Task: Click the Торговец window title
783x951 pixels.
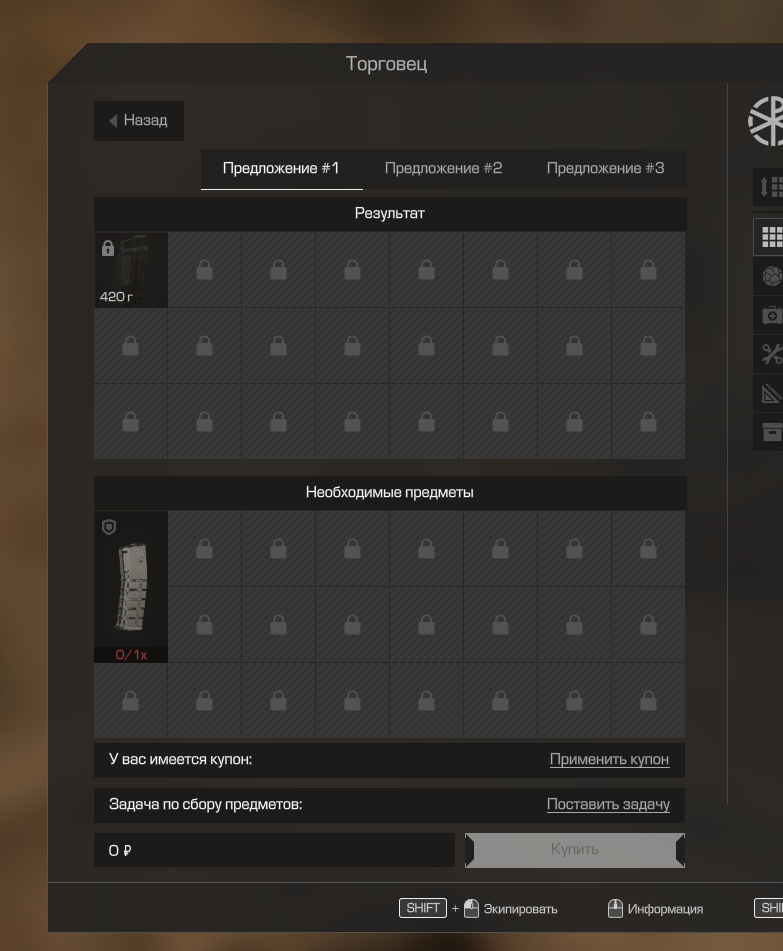Action: click(386, 64)
